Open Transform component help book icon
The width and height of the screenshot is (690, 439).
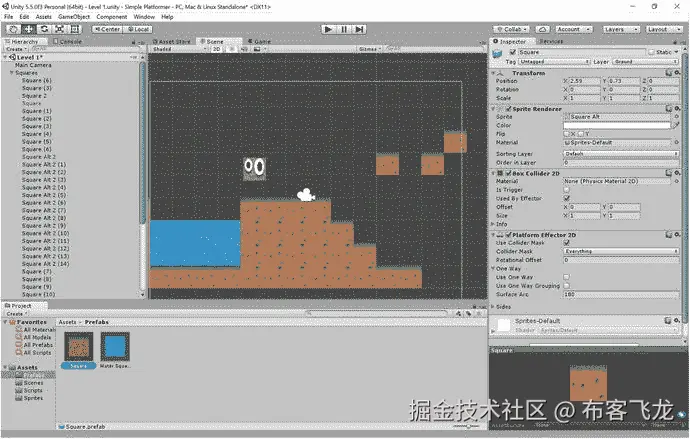point(669,73)
